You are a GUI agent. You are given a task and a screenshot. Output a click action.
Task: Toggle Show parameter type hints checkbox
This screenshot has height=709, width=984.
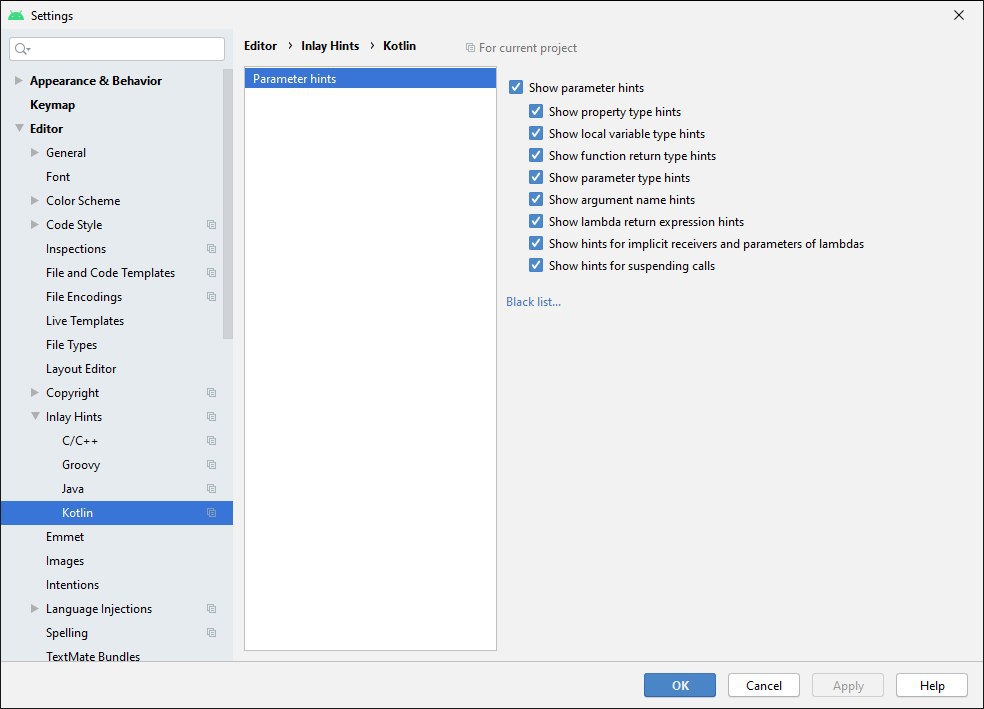536,177
